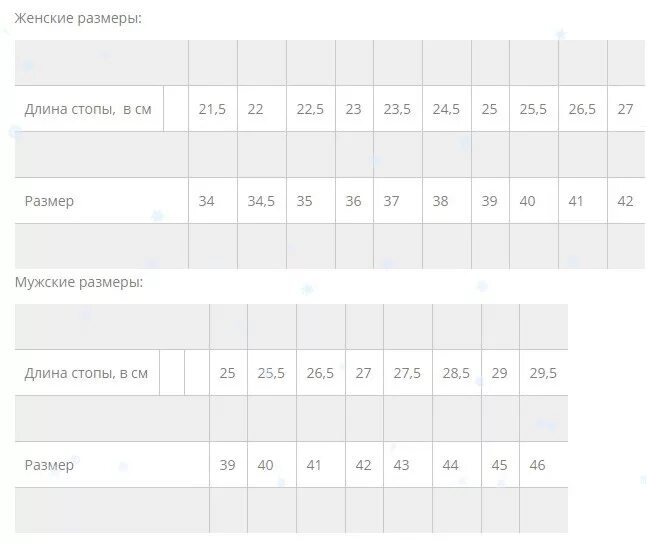This screenshot has height=545, width=647.
Task: Click women's 'Размер' row label
Action: [50, 201]
